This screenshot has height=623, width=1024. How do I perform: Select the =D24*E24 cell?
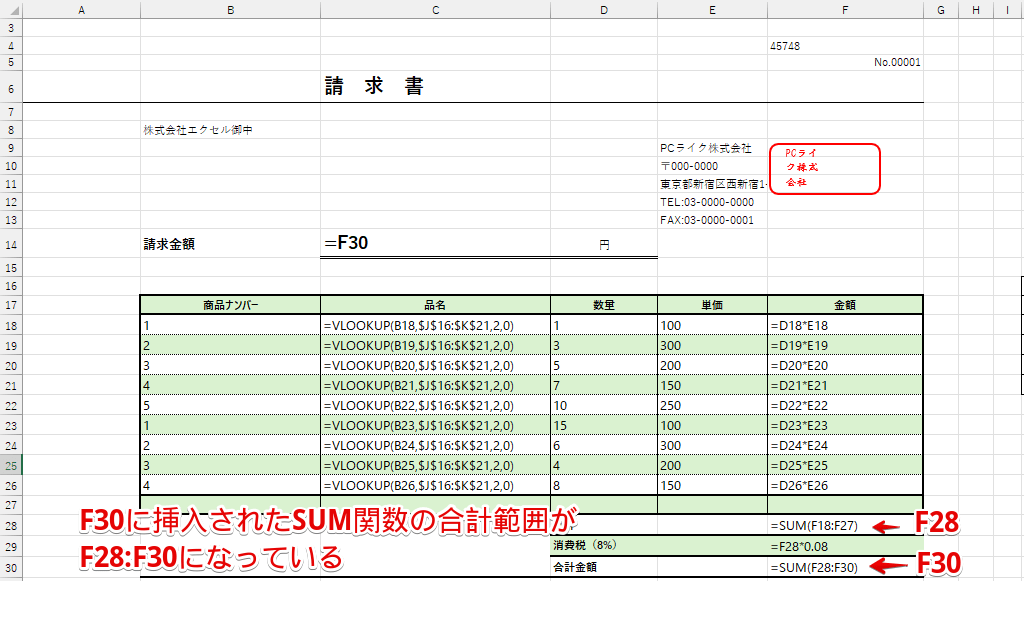(845, 445)
